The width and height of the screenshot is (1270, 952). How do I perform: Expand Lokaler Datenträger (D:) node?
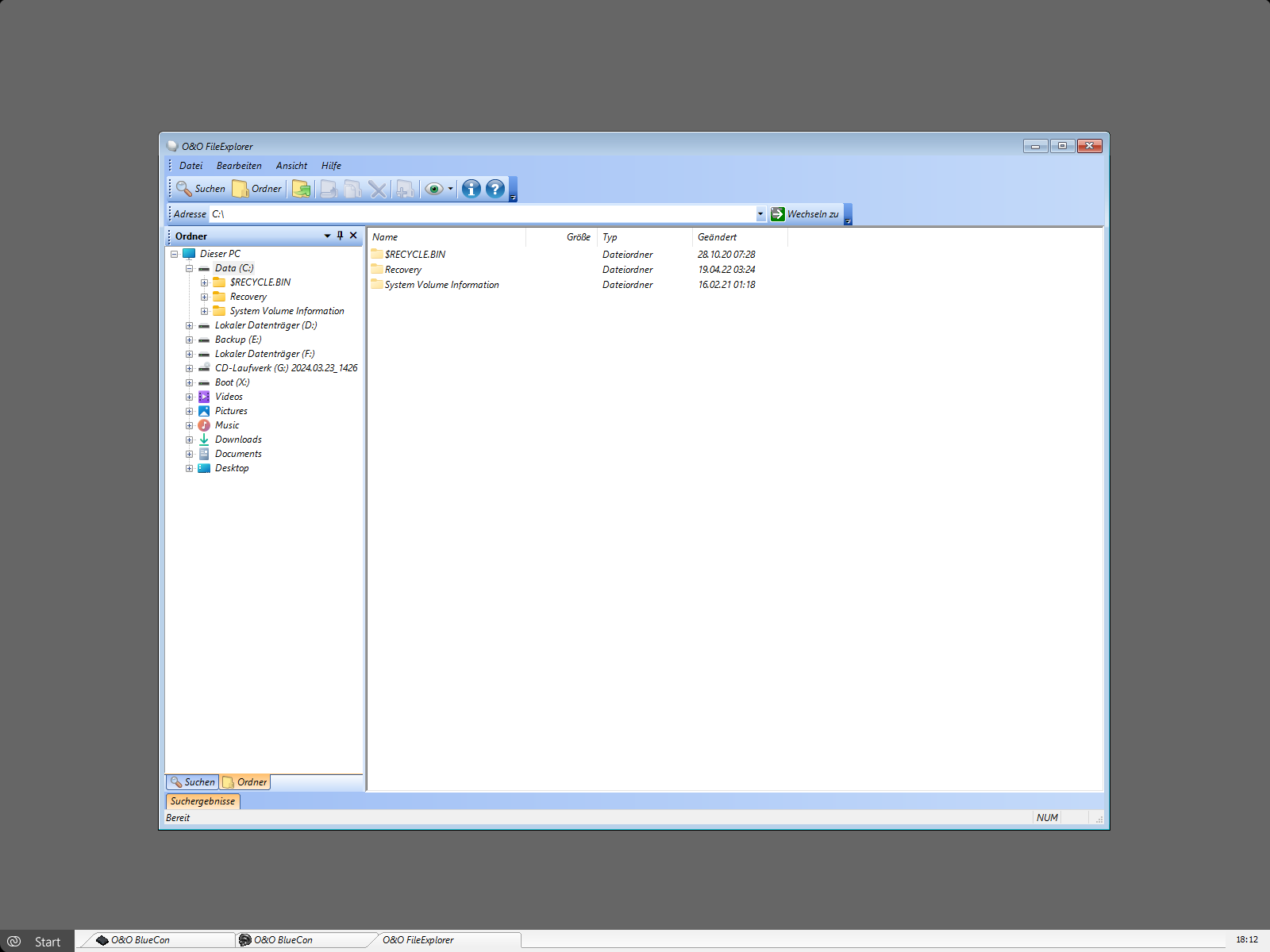pos(190,325)
